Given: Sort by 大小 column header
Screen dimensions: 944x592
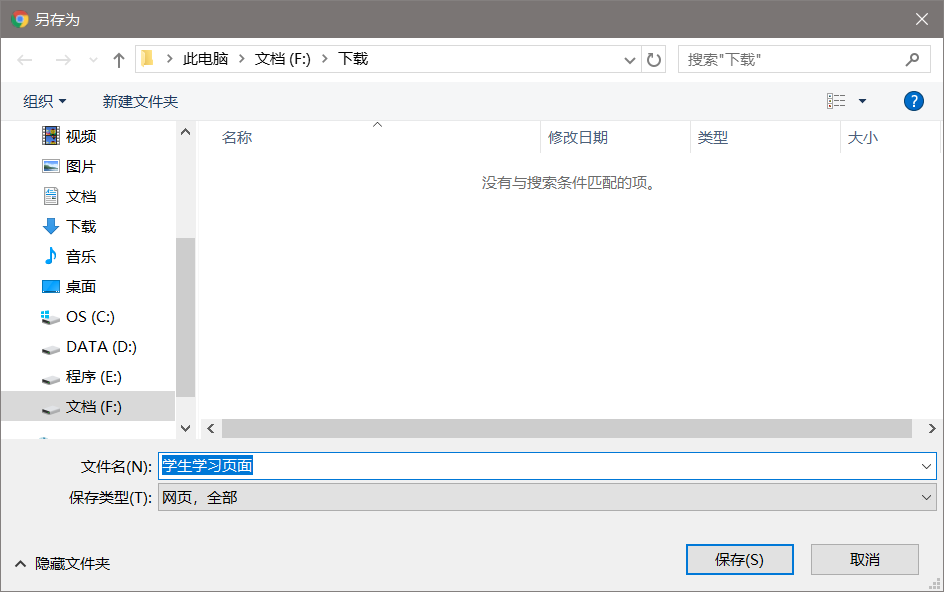Looking at the screenshot, I should pyautogui.click(x=862, y=137).
